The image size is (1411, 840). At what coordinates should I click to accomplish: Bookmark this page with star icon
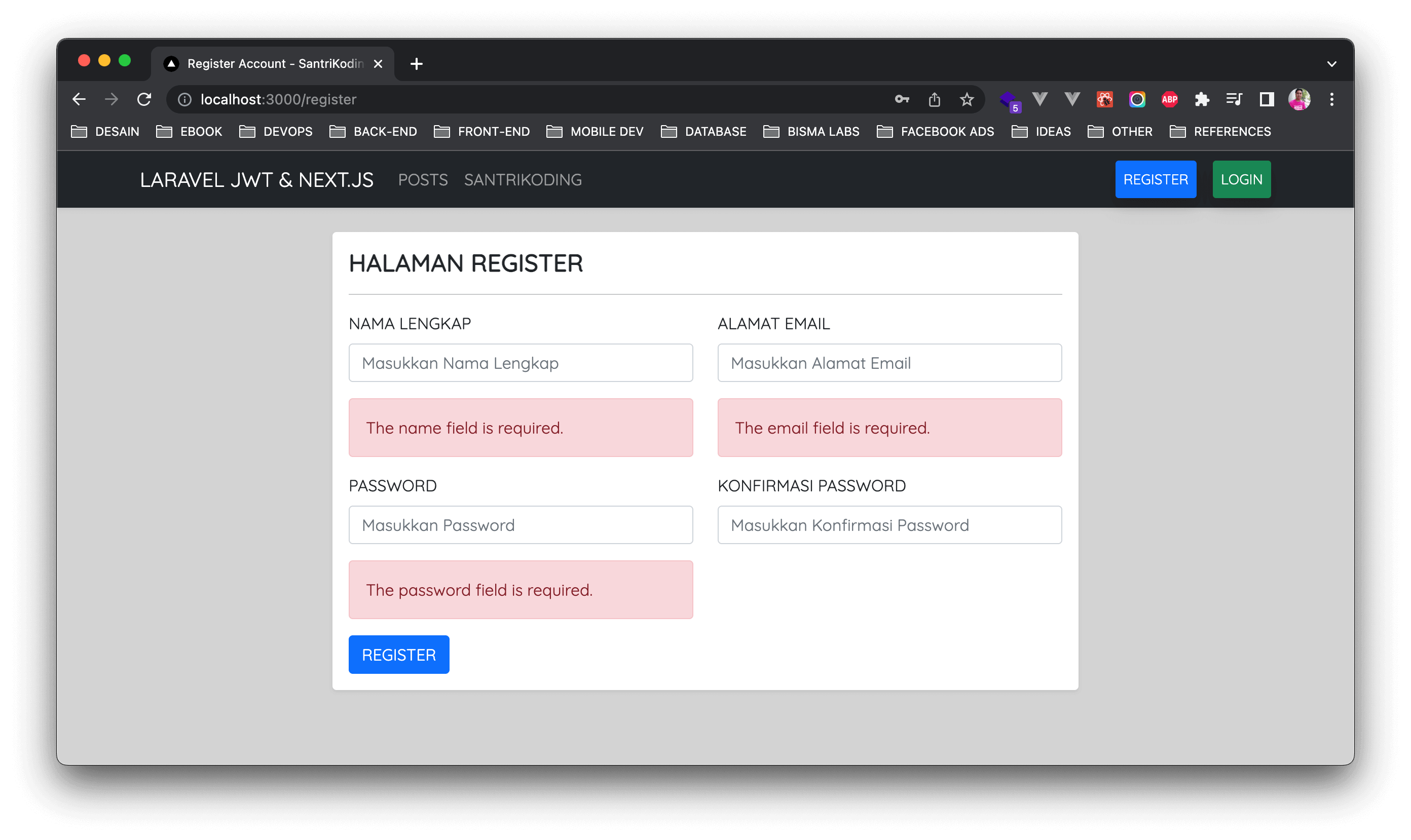coord(967,100)
